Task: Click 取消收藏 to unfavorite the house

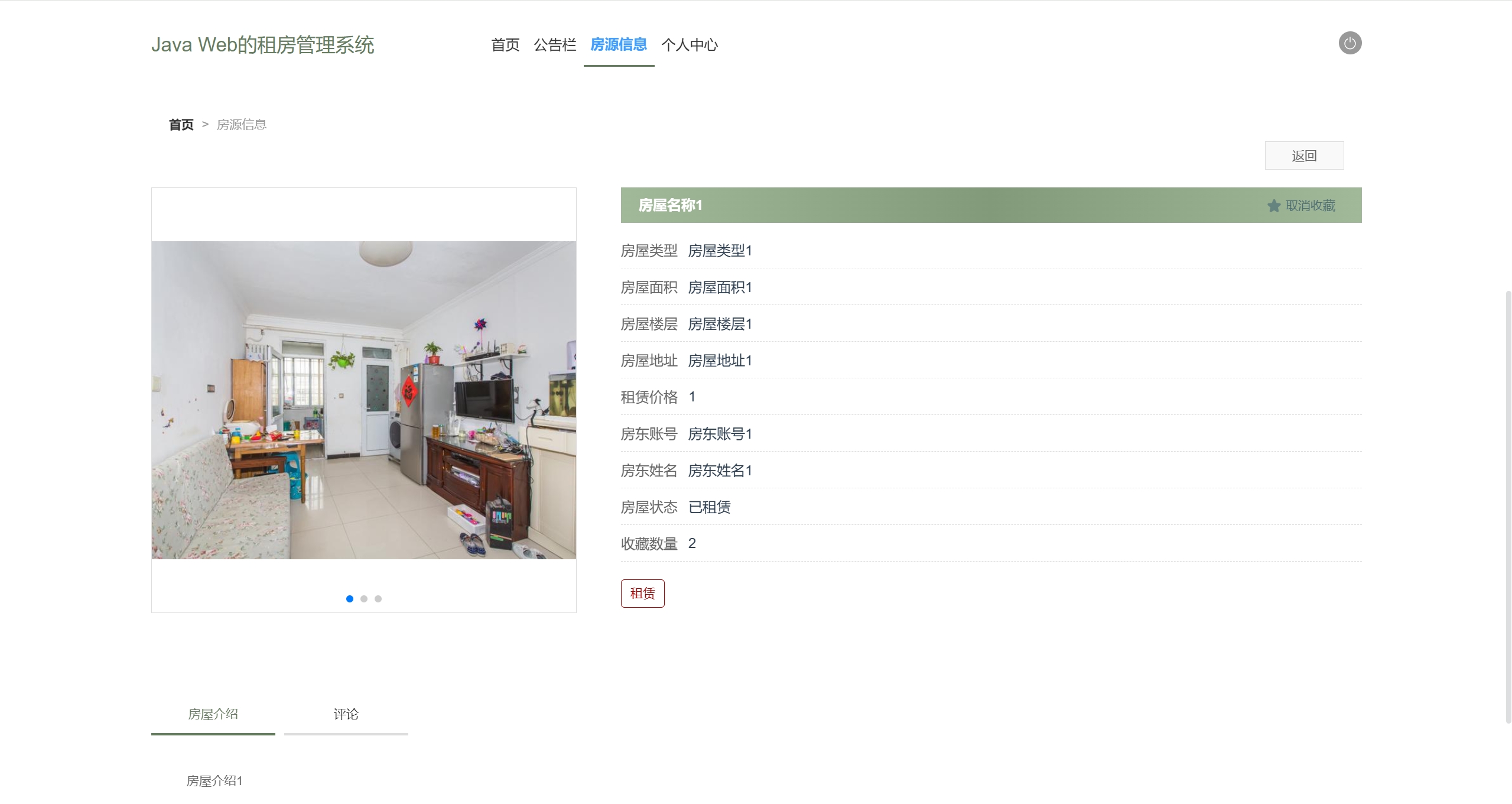Action: tap(1311, 206)
